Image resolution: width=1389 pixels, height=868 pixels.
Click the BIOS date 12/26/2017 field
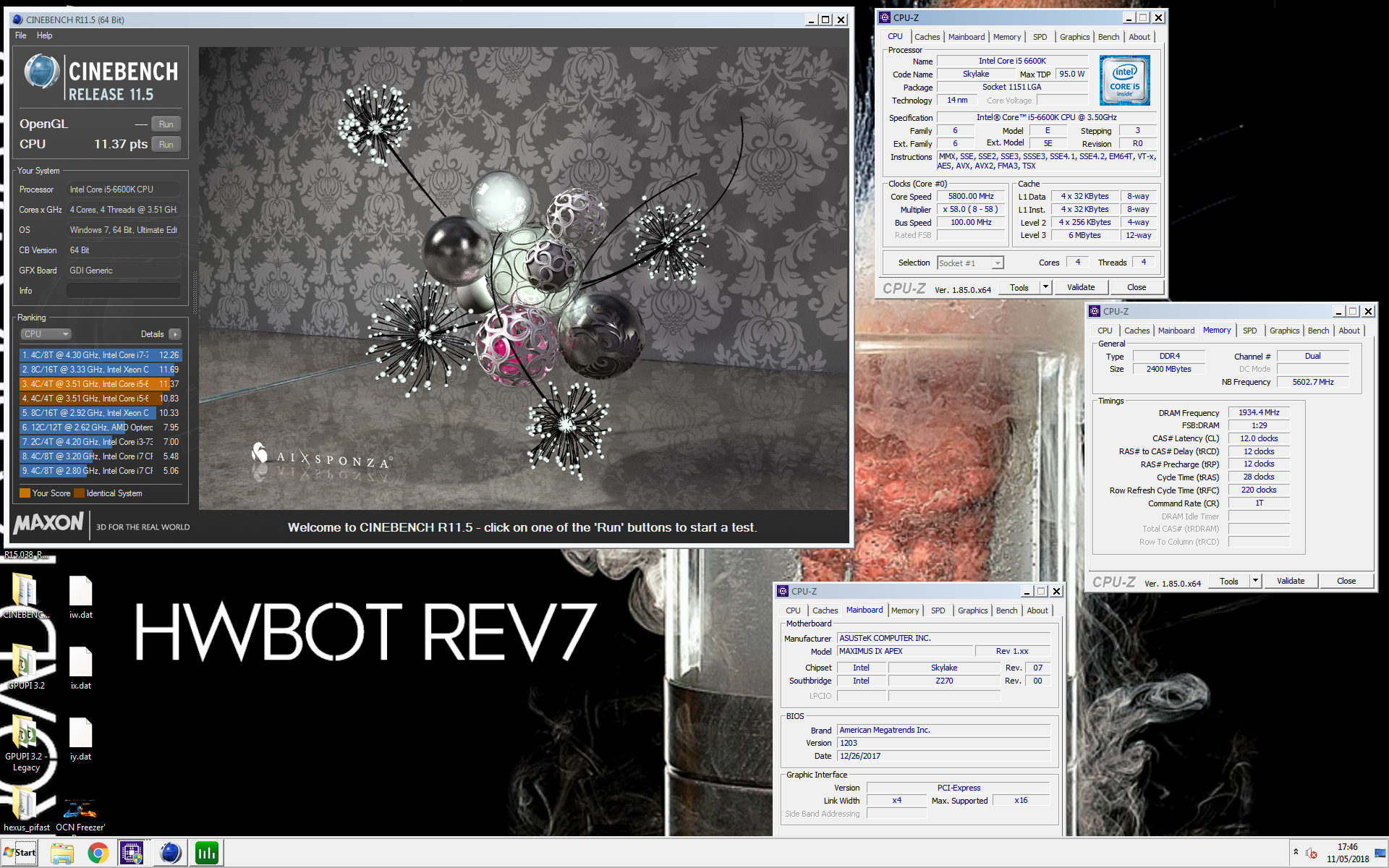click(x=943, y=756)
